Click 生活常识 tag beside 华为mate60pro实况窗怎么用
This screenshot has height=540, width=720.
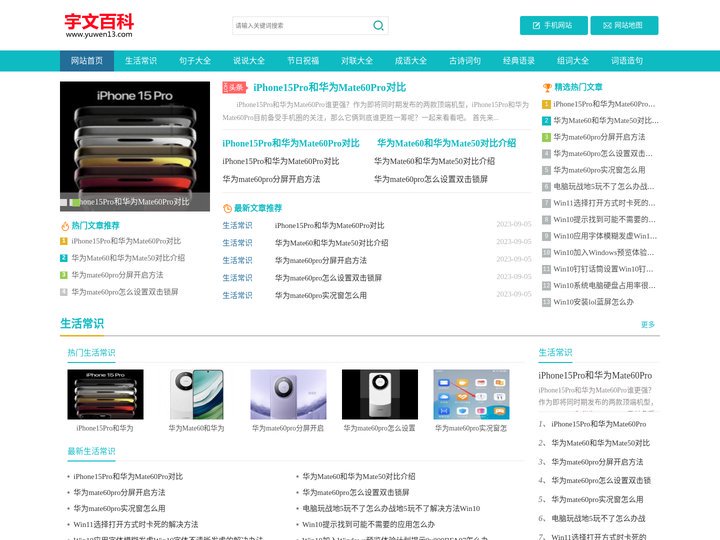237,295
